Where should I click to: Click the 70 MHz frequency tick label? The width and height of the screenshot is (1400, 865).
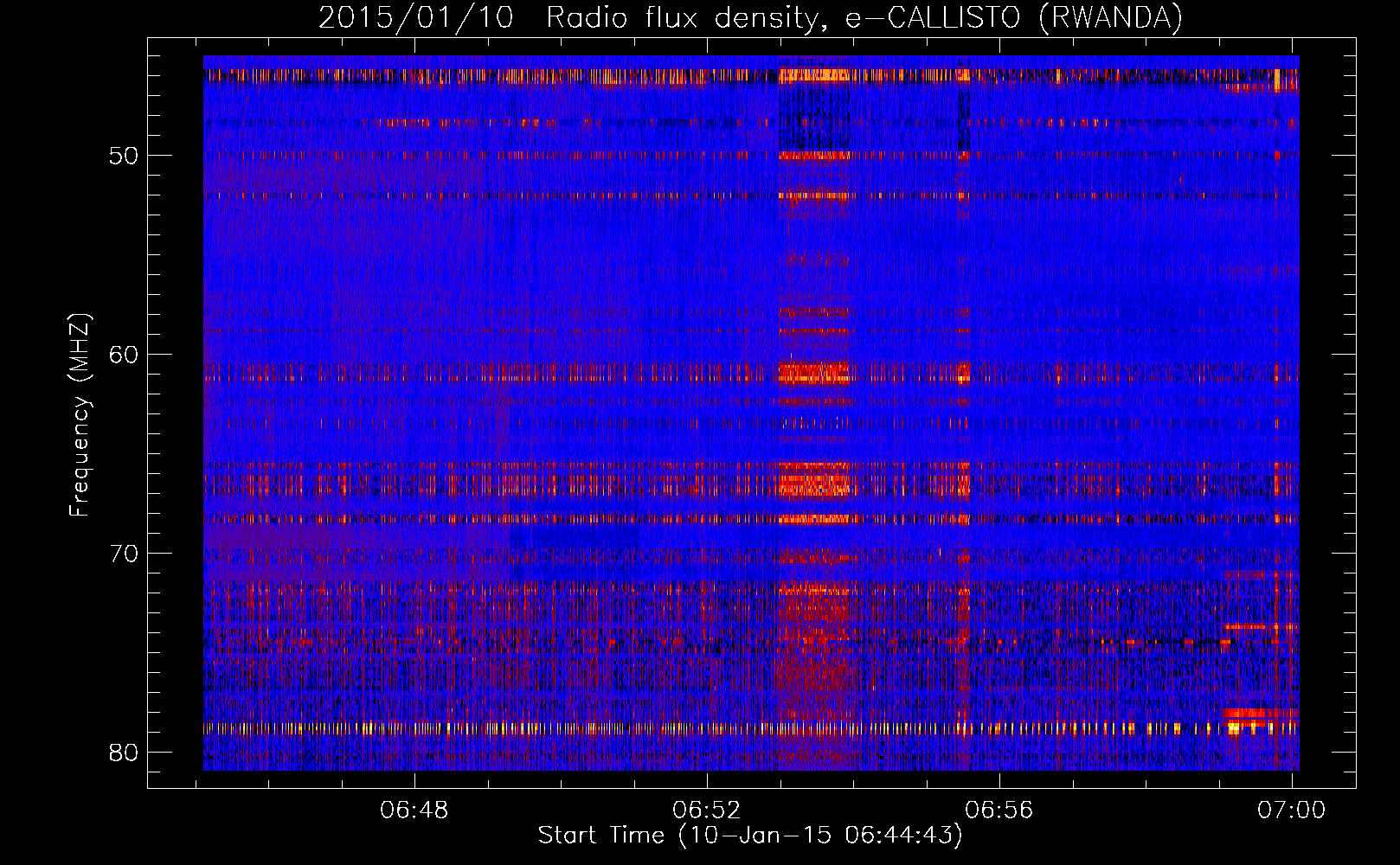pyautogui.click(x=124, y=554)
